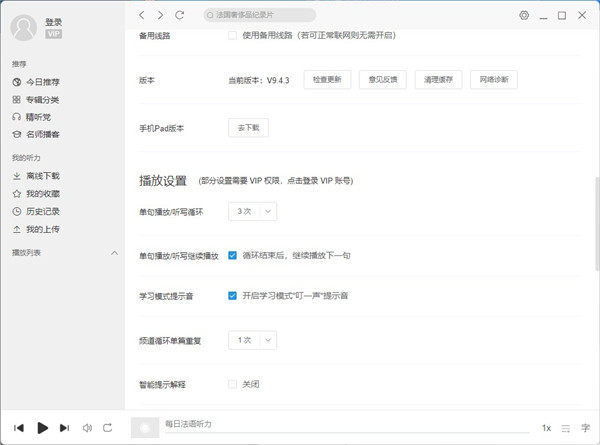Image resolution: width=600 pixels, height=445 pixels.
Task: Click the search box in top bar
Action: pyautogui.click(x=258, y=15)
